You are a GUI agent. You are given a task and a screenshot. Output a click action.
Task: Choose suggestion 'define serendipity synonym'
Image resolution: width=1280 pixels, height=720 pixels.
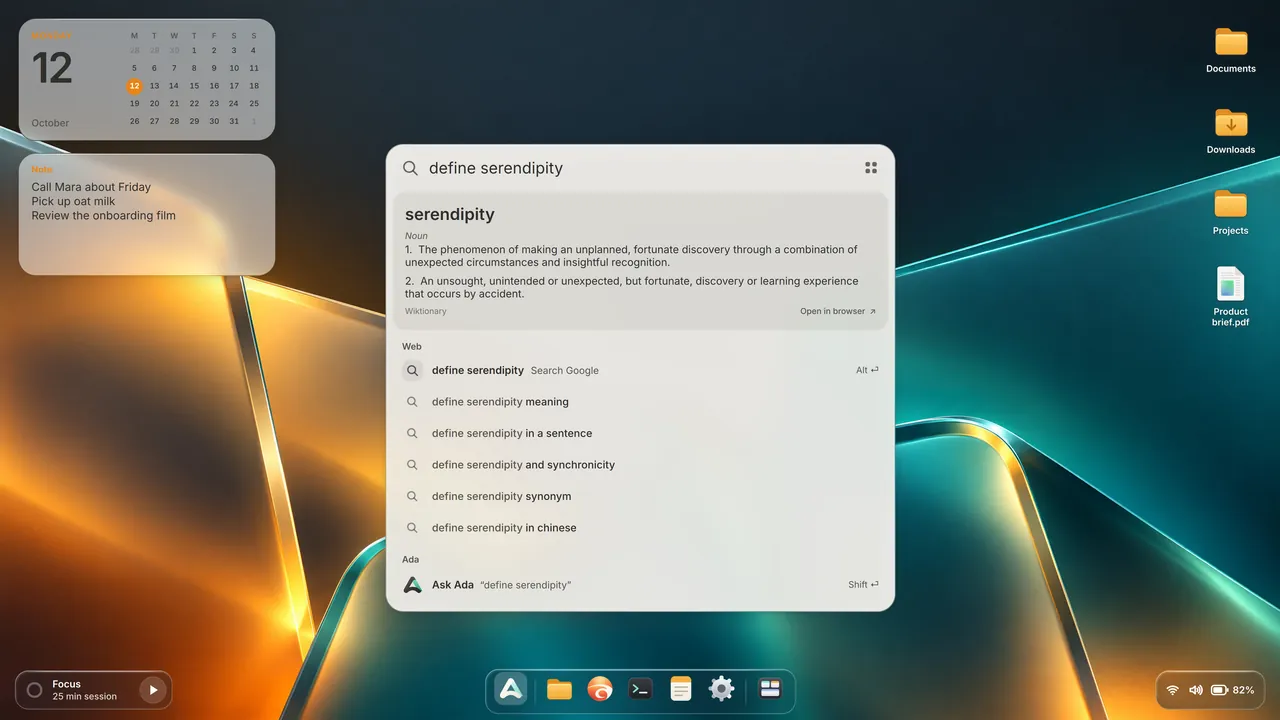click(x=640, y=496)
